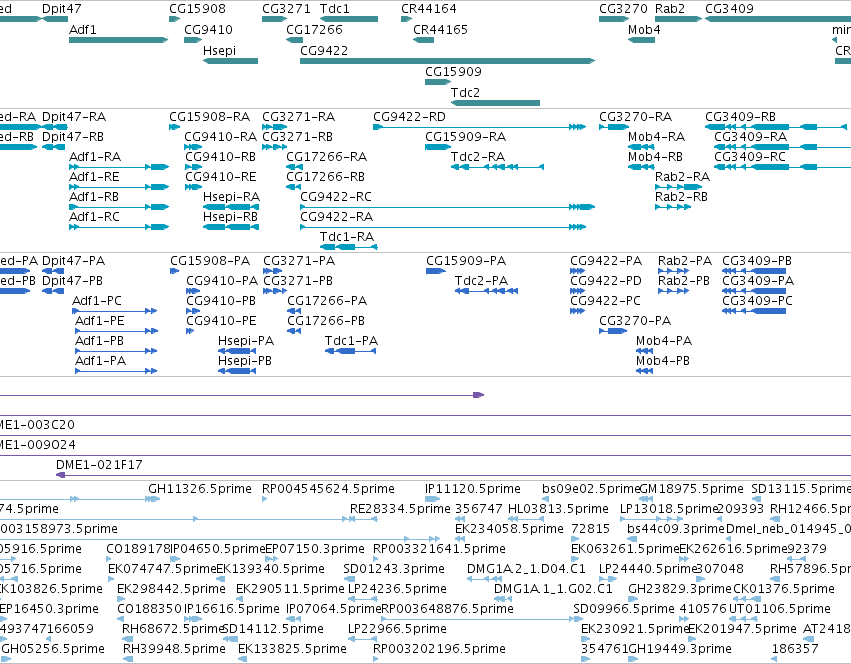
Task: Select EST label RP003648876.5prime
Action: click(x=447, y=609)
